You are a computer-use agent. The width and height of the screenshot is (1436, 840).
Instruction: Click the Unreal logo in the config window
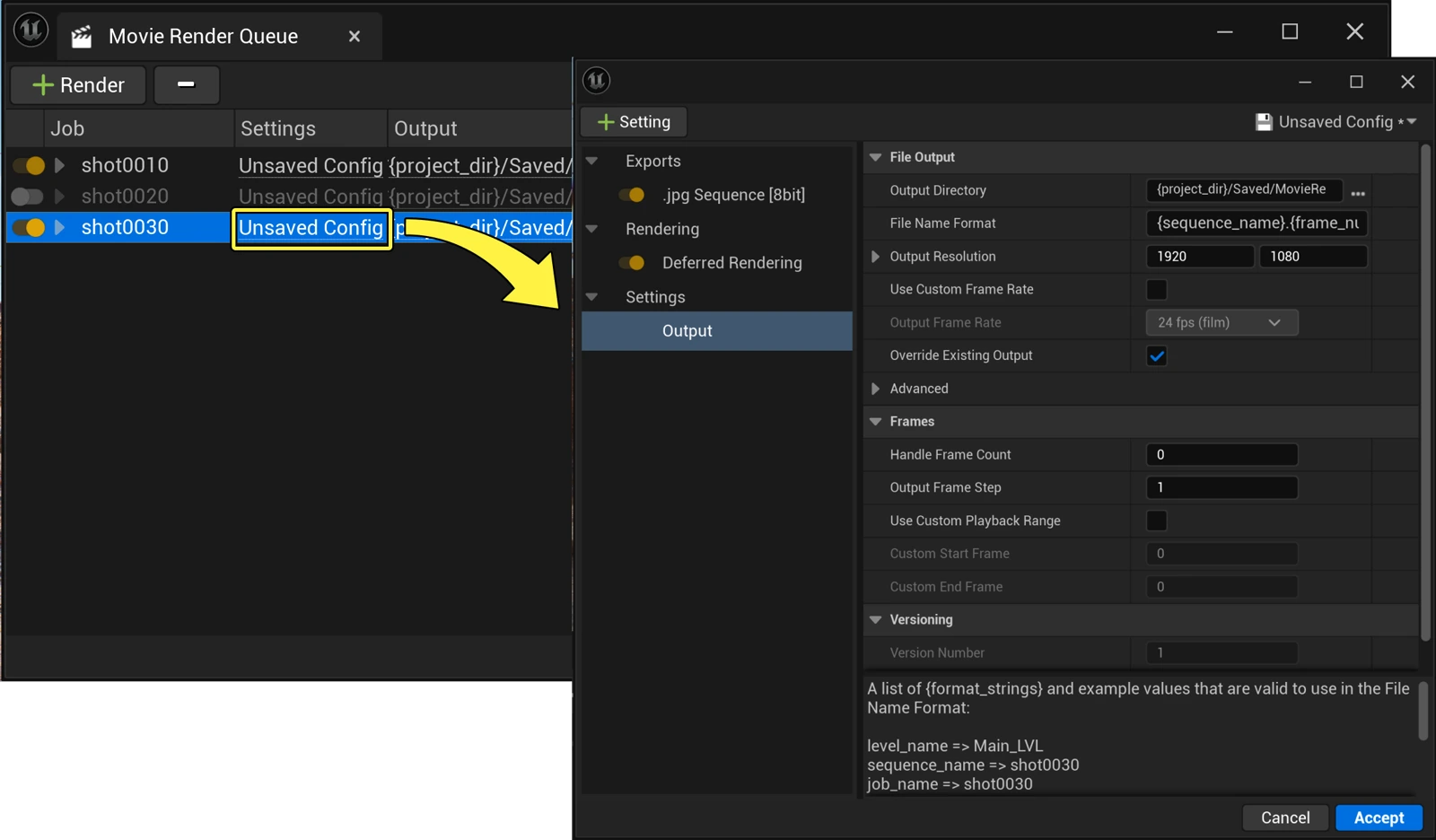pos(597,81)
